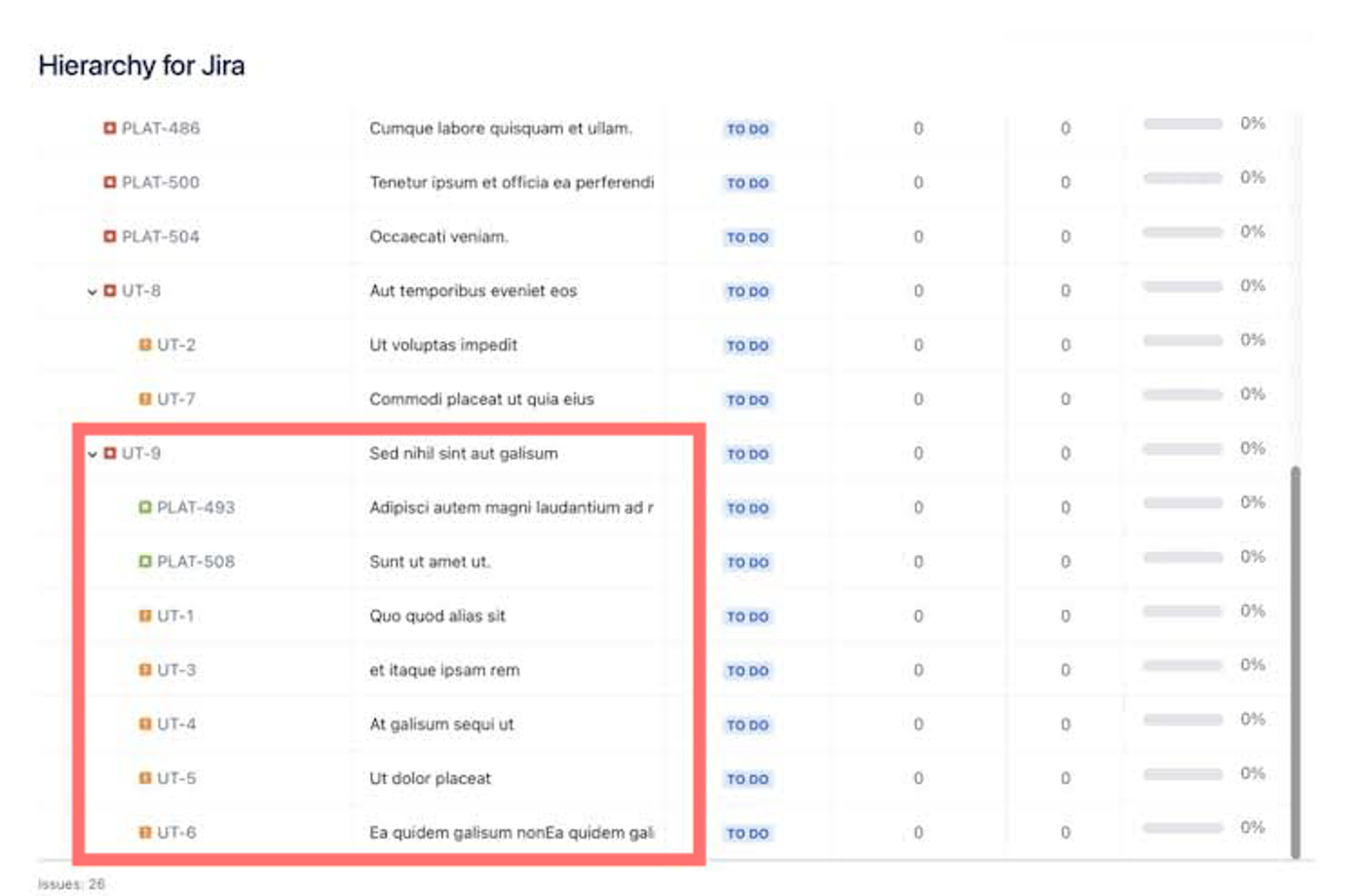Open the UT-6 issue link
The image size is (1364, 896).
pos(176,833)
